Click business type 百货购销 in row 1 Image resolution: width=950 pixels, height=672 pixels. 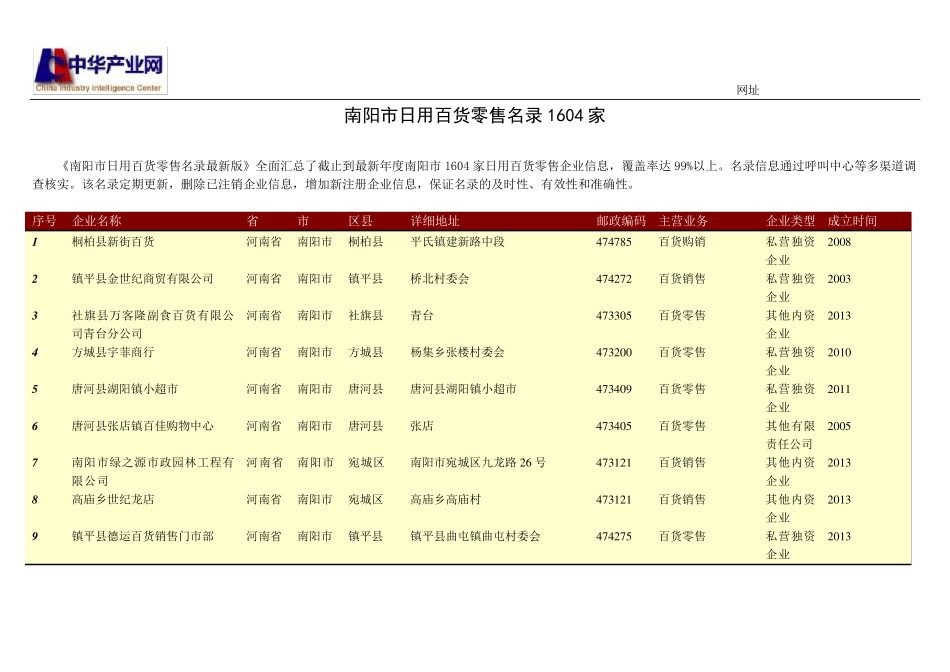point(682,242)
